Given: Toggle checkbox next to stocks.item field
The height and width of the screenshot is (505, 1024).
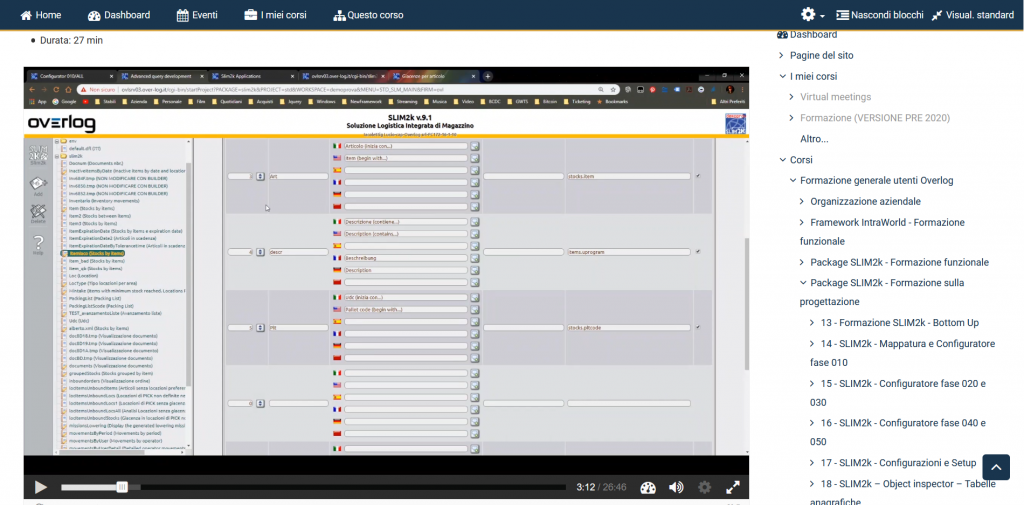Looking at the screenshot, I should [698, 176].
